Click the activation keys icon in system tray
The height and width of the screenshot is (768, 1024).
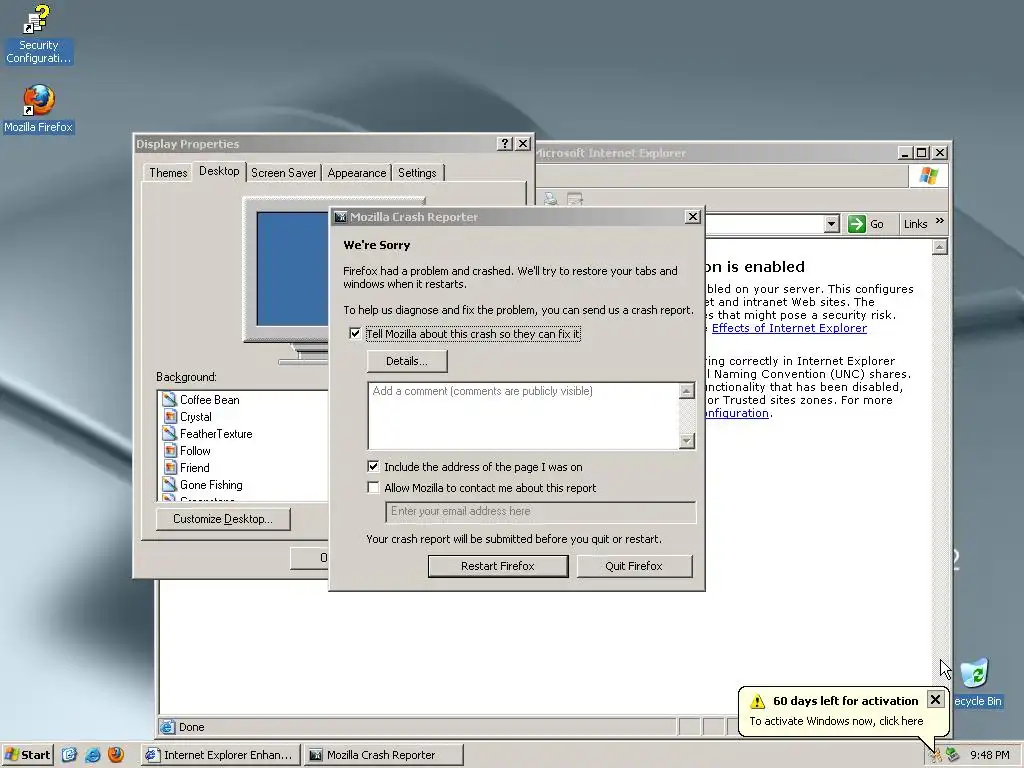click(936, 755)
